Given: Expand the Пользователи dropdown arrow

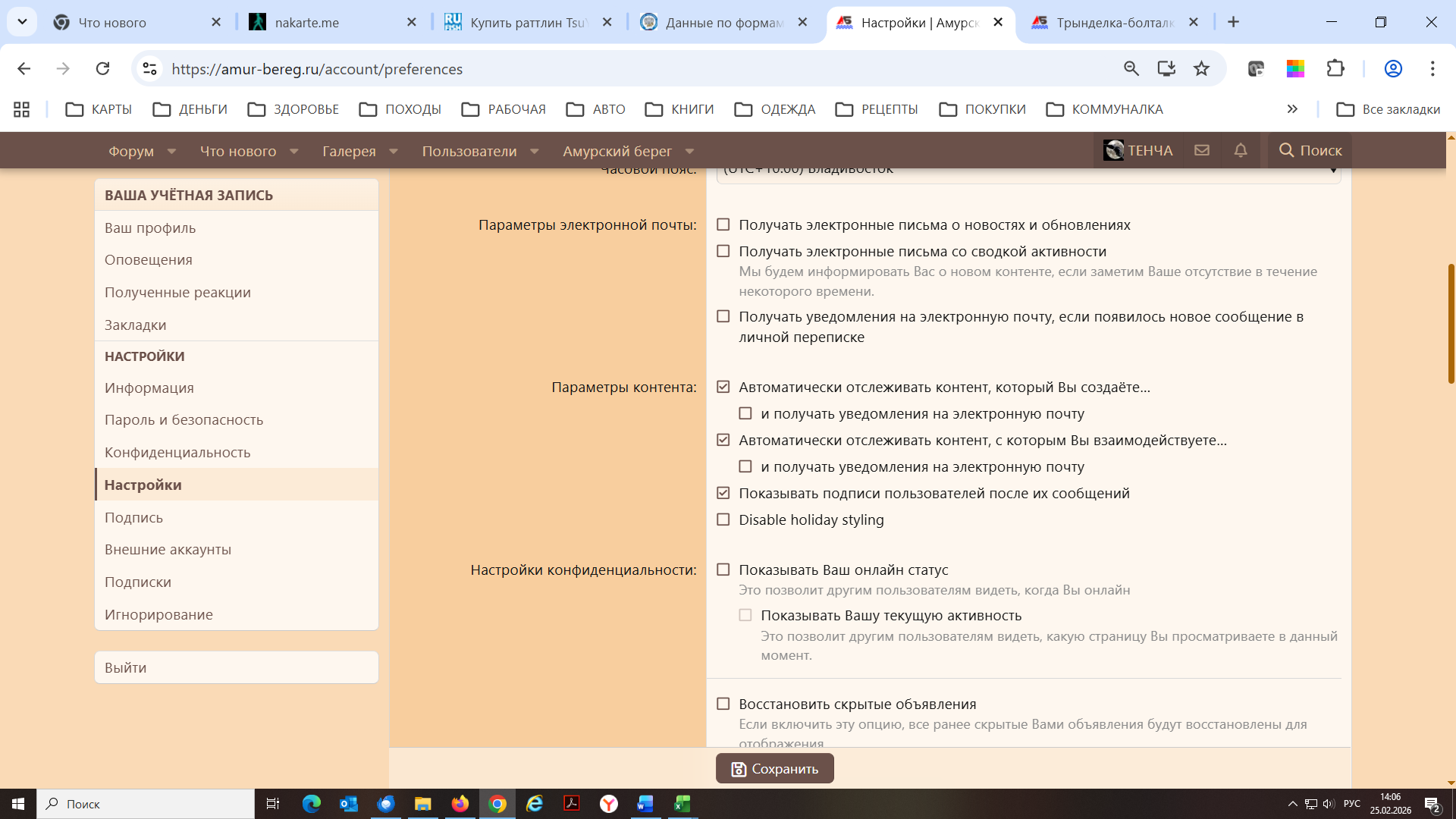Looking at the screenshot, I should (x=535, y=151).
